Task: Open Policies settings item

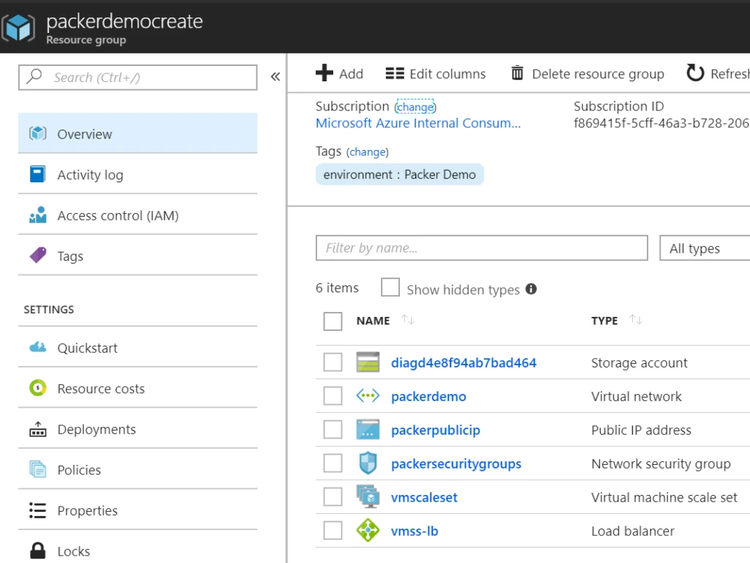Action: pos(138,469)
